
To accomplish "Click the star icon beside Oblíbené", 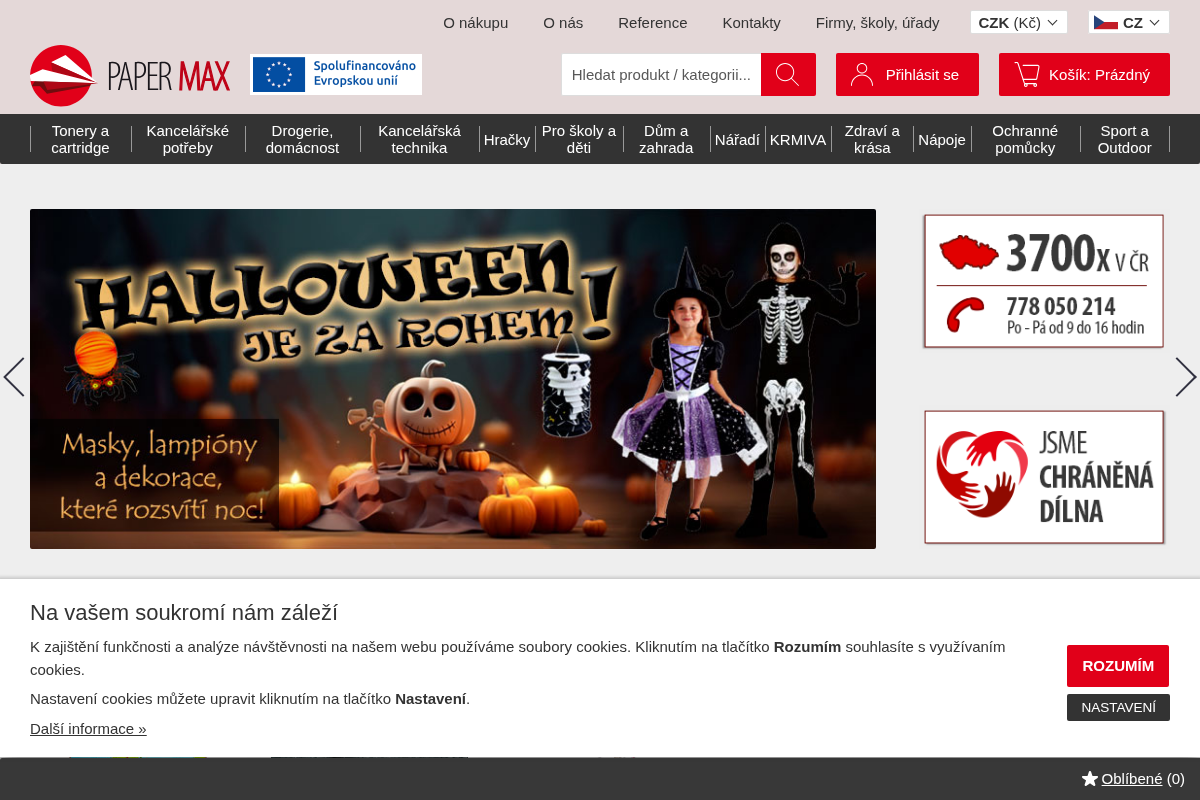I will [1090, 778].
